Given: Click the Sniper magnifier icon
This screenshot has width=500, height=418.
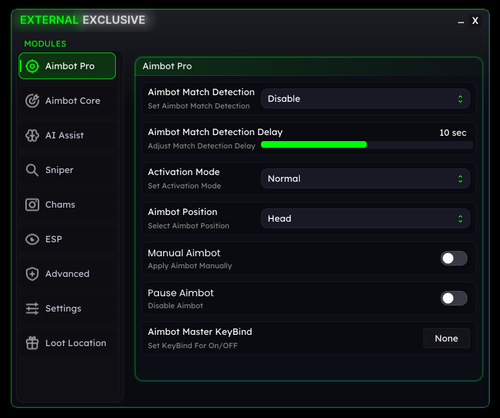Looking at the screenshot, I should [x=32, y=170].
